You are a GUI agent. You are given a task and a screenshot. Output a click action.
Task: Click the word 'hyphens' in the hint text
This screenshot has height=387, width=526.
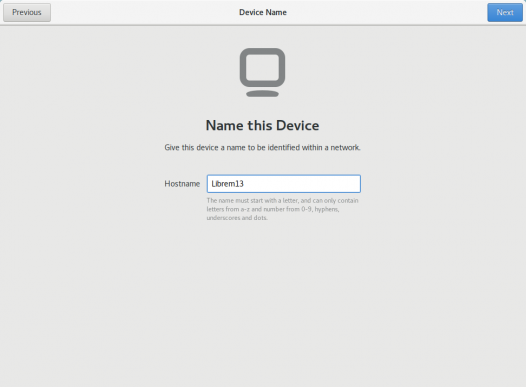[x=326, y=209]
